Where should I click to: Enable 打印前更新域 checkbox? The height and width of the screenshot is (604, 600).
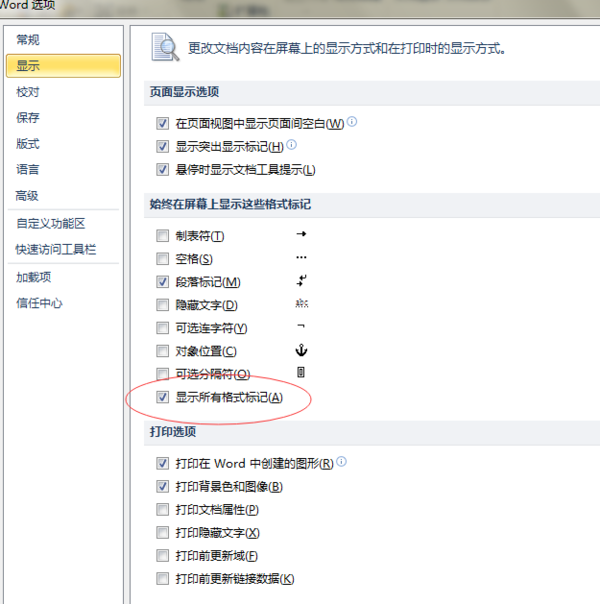[x=163, y=555]
